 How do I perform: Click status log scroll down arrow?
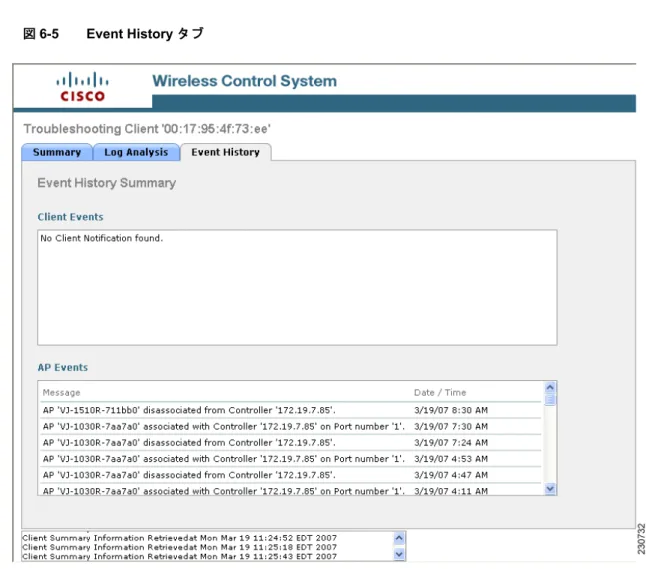point(399,554)
